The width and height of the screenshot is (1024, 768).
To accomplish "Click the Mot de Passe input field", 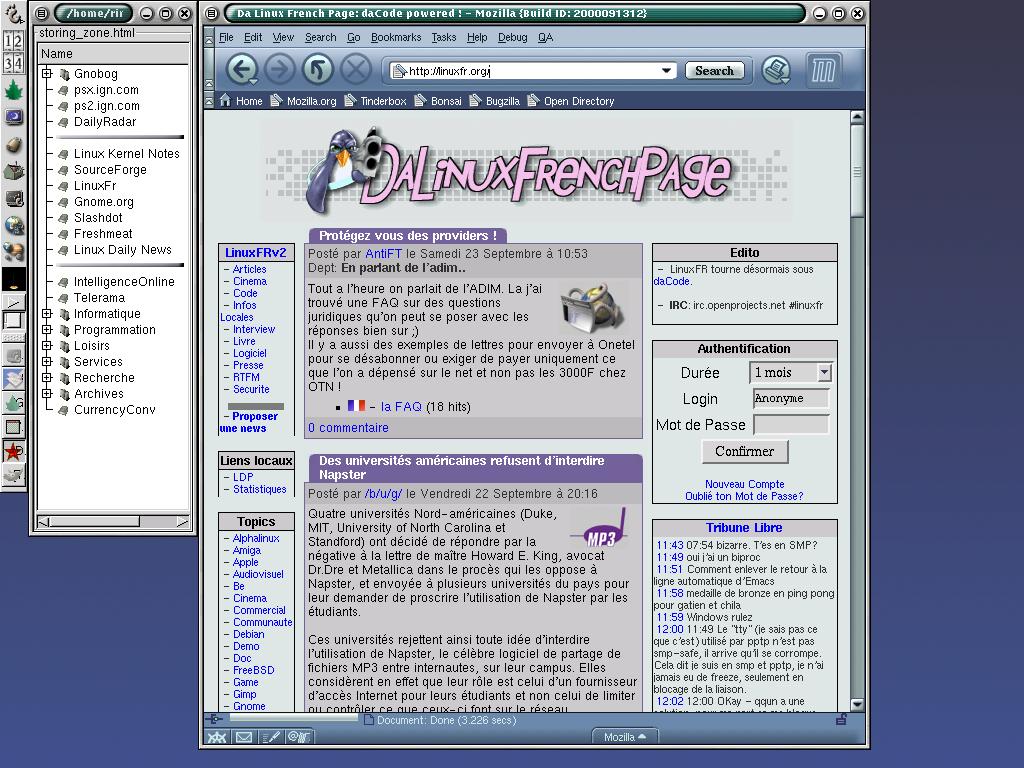I will pyautogui.click(x=791, y=425).
